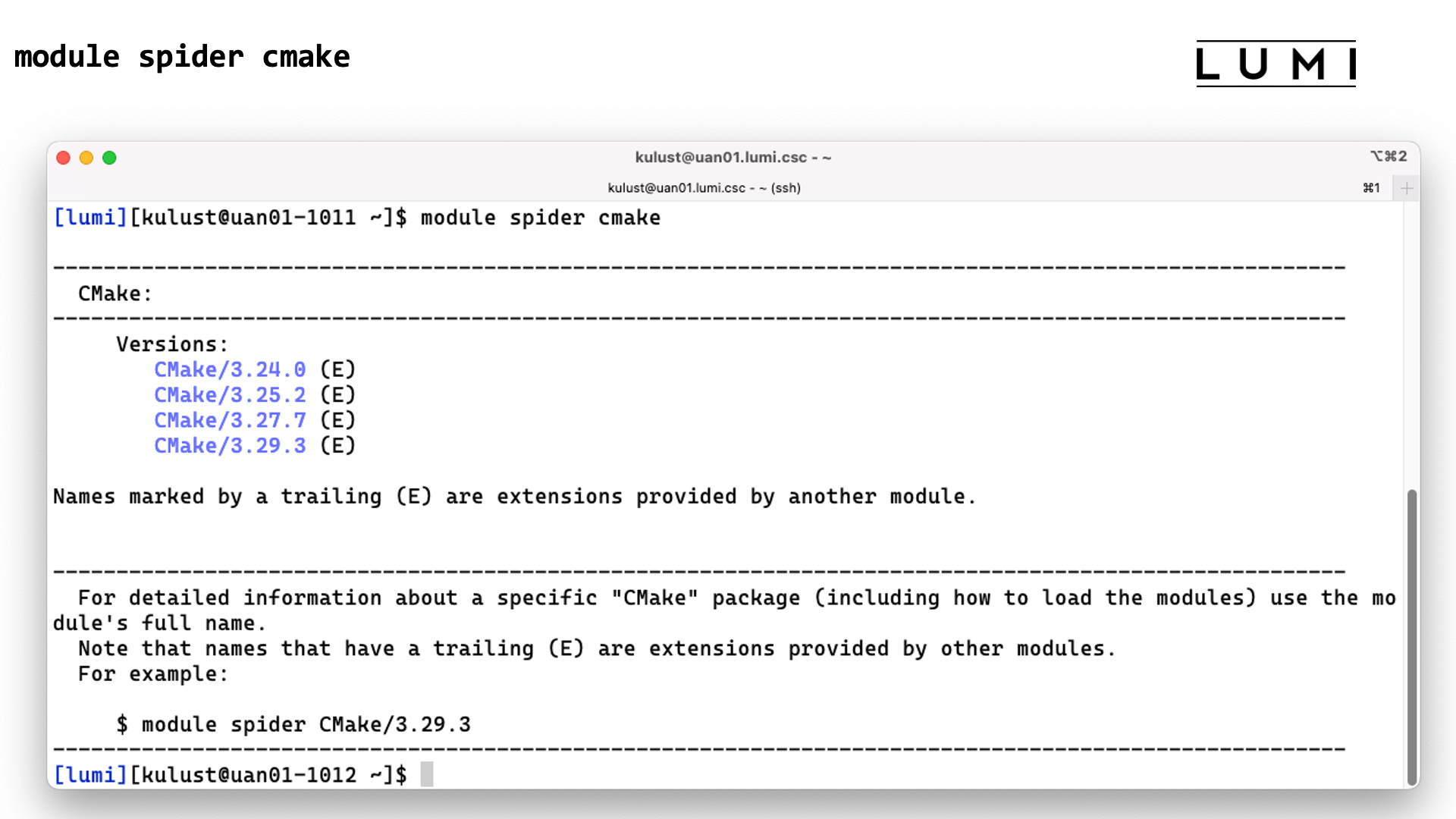Select the ssh session tab
Image resolution: width=1456 pixels, height=819 pixels.
pos(704,188)
